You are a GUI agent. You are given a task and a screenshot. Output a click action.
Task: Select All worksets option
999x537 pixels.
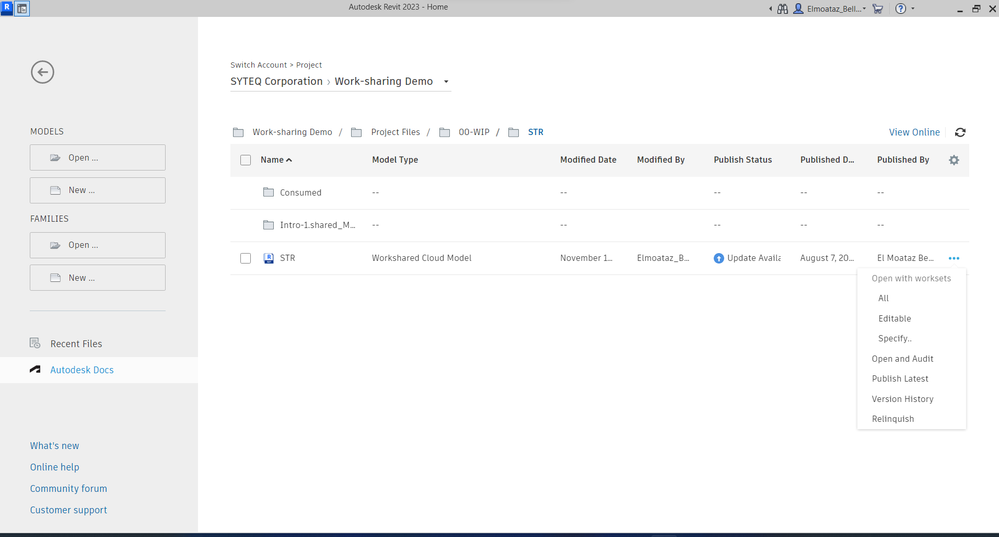[883, 298]
